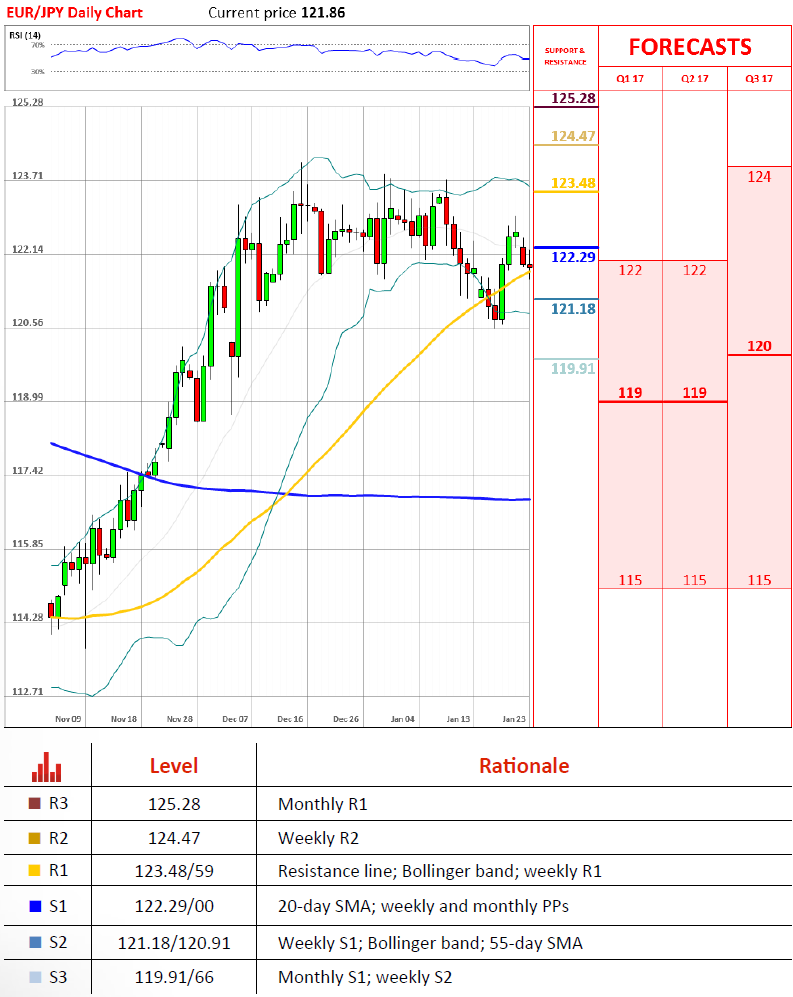The height and width of the screenshot is (997, 793).
Task: Click the Dec 07 date on chart axis
Action: (237, 718)
